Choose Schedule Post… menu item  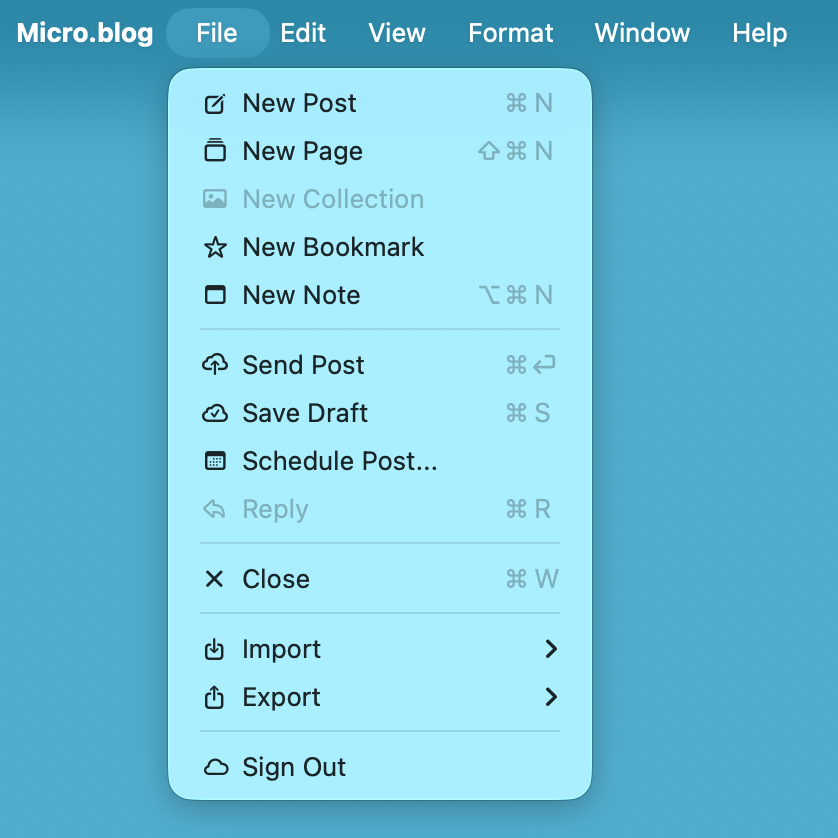tap(380, 461)
